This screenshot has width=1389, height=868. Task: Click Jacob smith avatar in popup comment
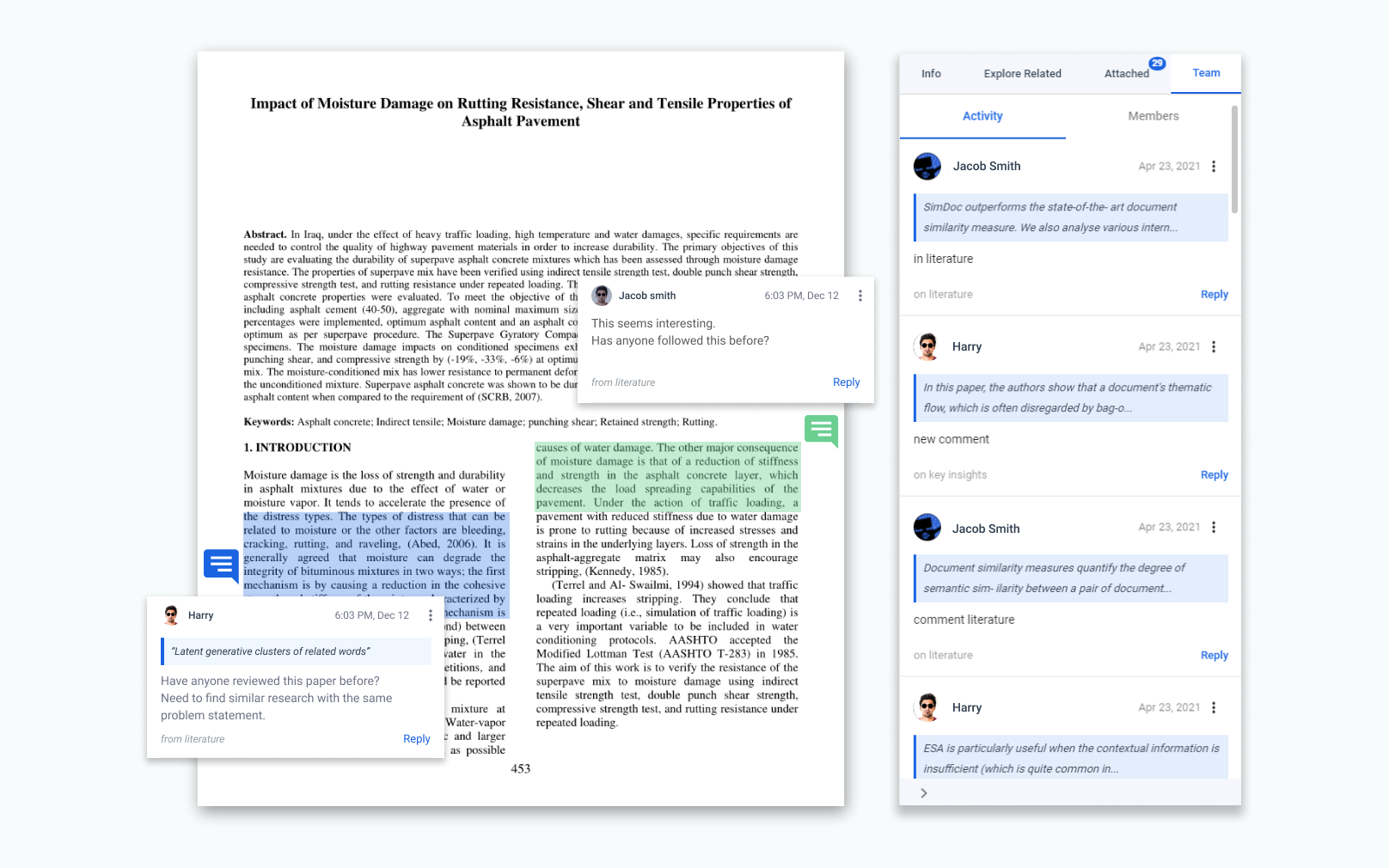pos(602,296)
